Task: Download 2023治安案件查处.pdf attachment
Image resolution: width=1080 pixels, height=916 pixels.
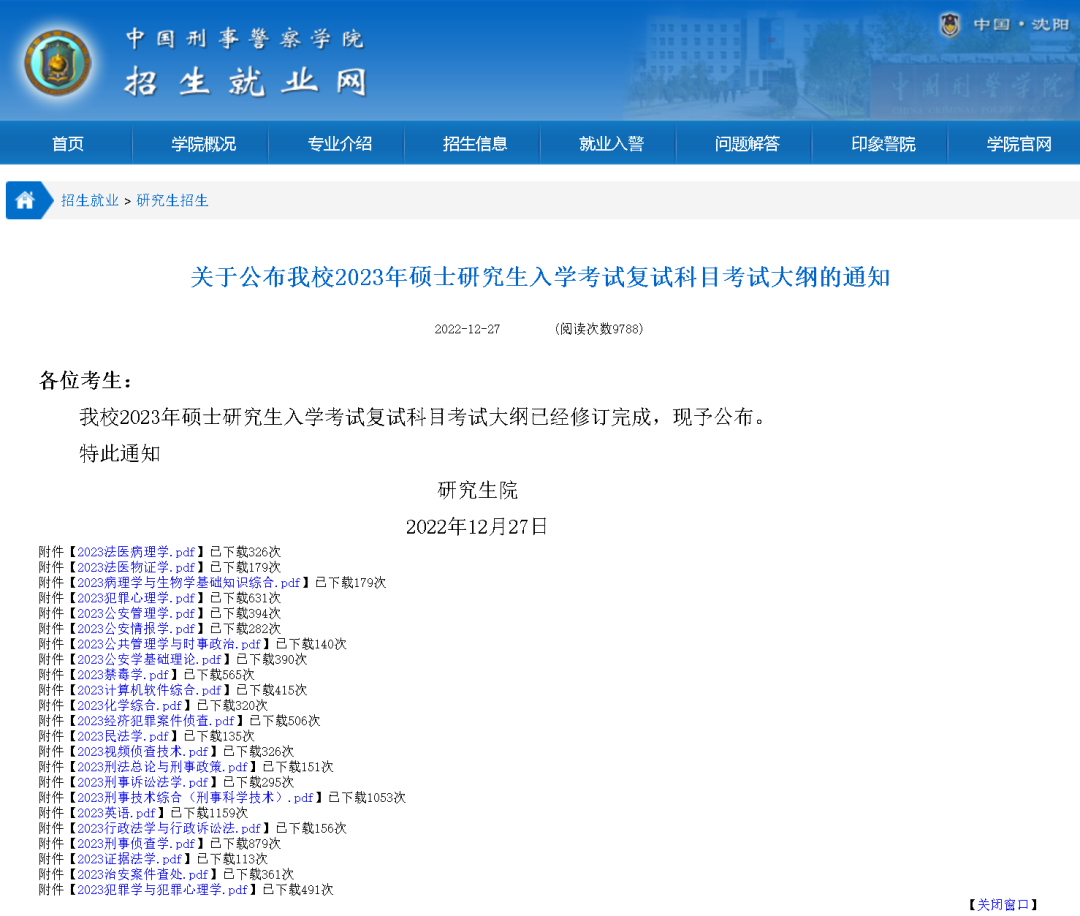Action: 143,874
